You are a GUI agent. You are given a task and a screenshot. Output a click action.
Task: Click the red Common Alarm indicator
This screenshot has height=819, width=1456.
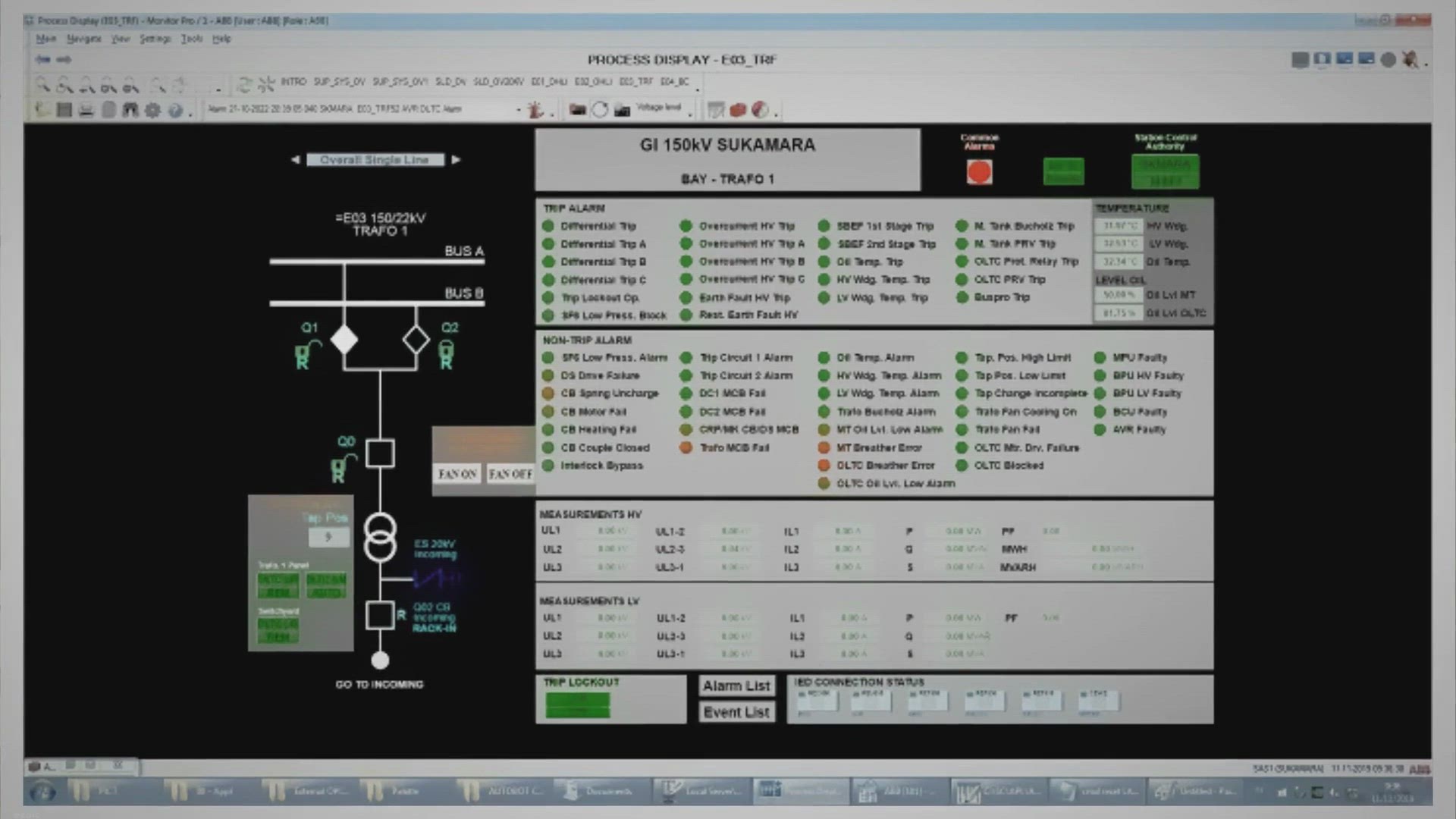[980, 172]
